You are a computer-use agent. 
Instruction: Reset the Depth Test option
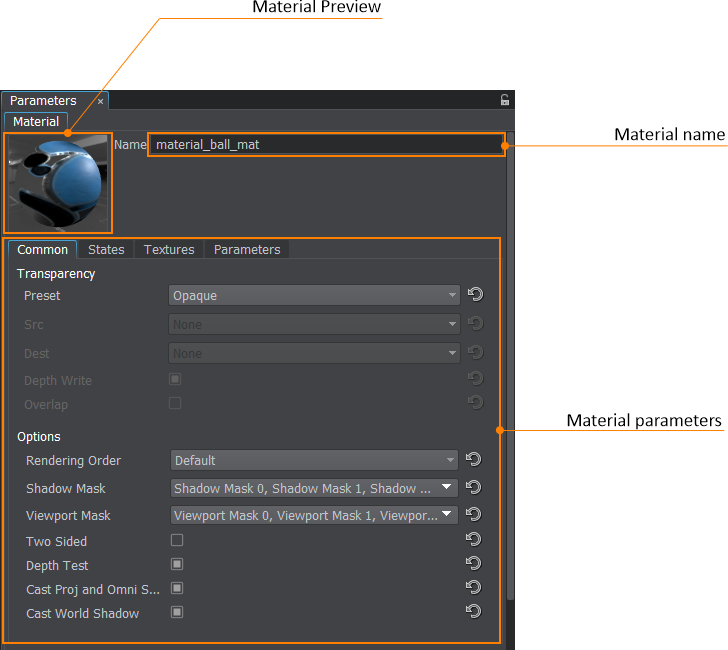[x=475, y=565]
